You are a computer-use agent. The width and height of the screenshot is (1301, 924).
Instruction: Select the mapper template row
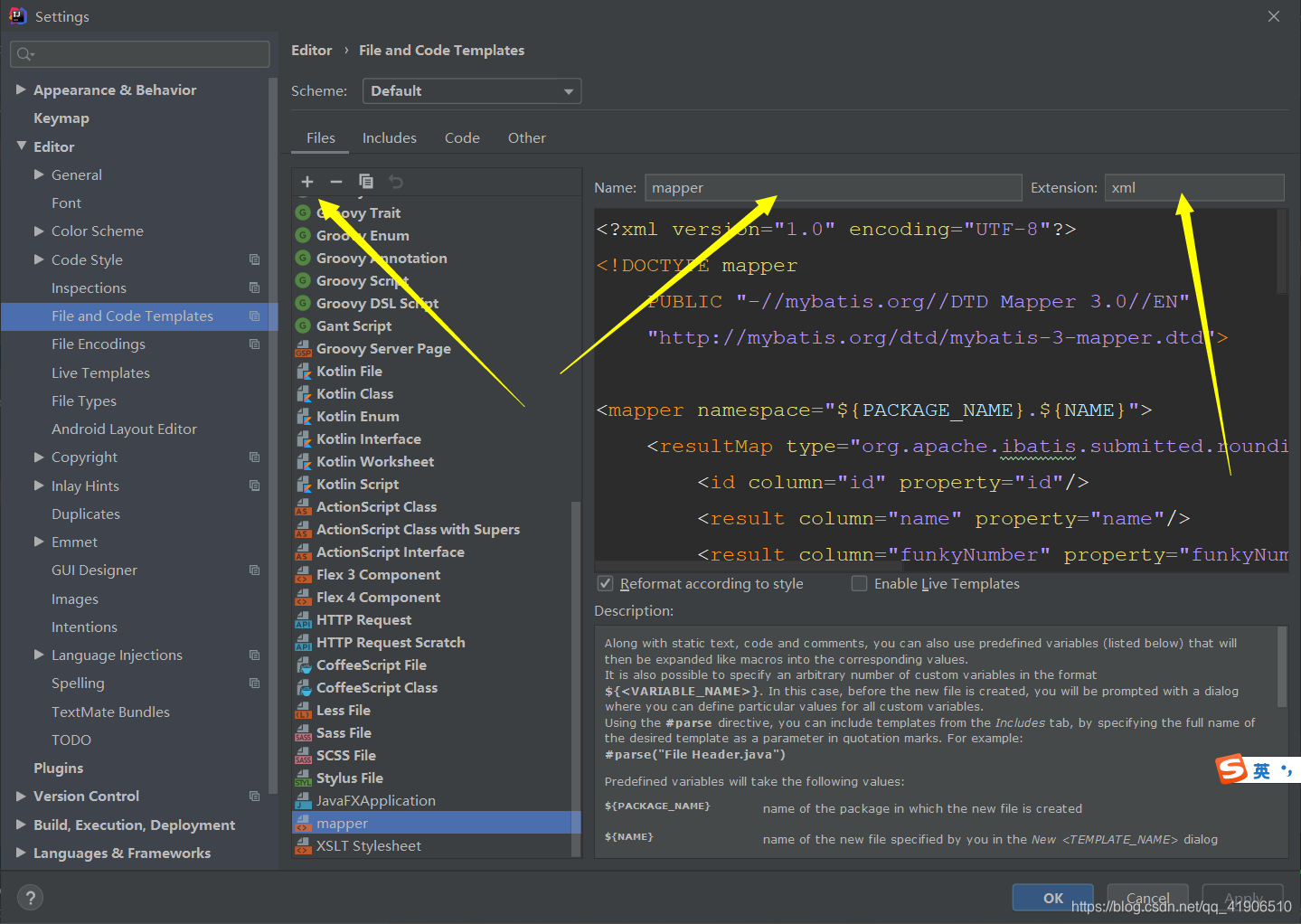click(437, 823)
